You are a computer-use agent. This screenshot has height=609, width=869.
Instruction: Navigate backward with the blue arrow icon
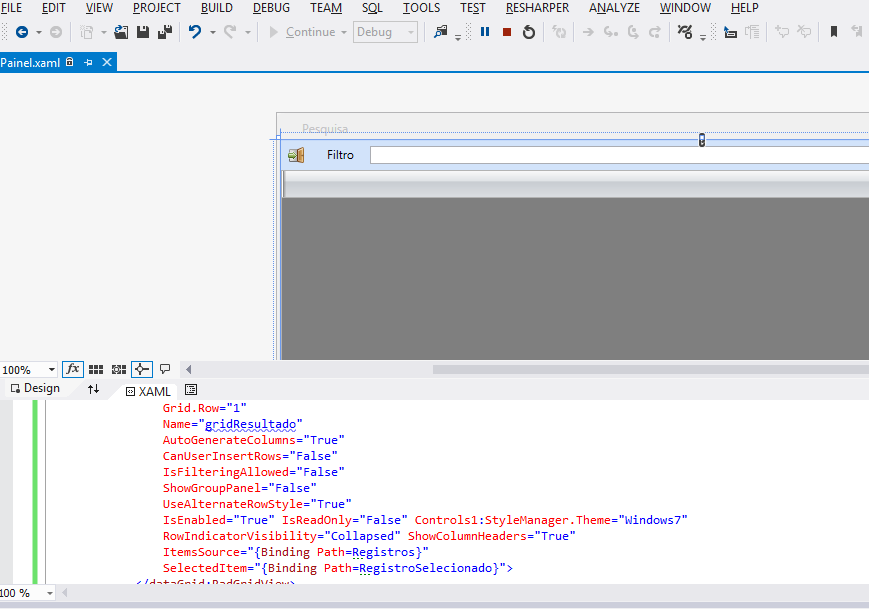coord(22,32)
